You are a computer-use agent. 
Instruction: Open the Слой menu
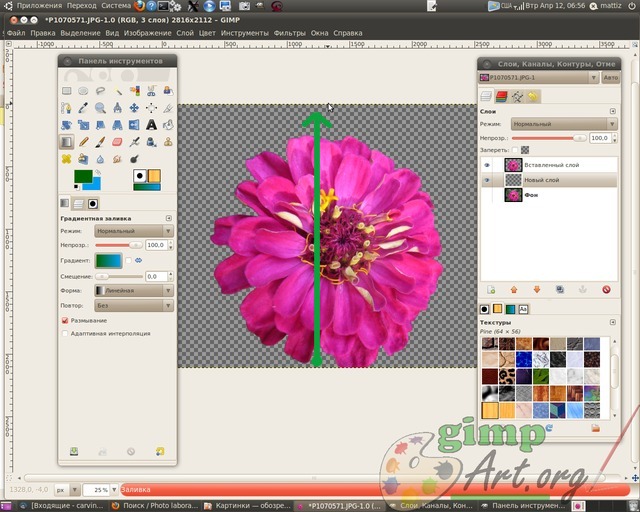[x=185, y=33]
